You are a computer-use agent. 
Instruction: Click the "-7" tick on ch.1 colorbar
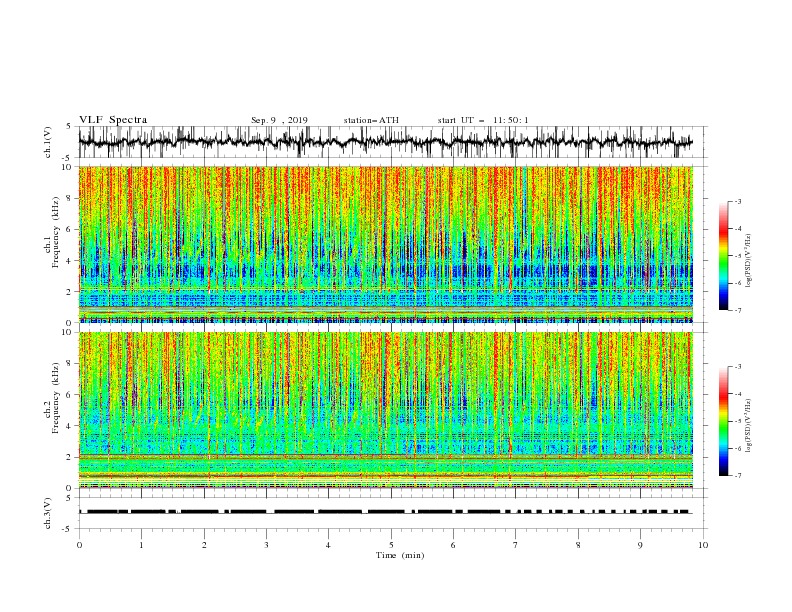point(737,310)
